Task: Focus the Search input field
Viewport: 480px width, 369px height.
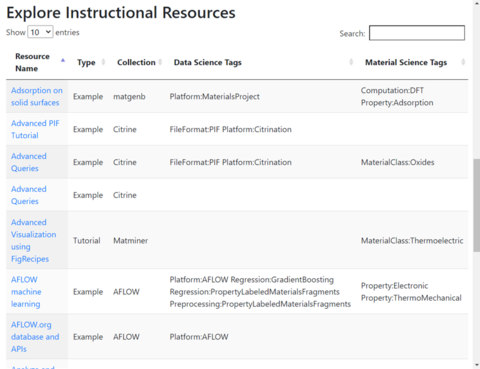Action: (417, 33)
